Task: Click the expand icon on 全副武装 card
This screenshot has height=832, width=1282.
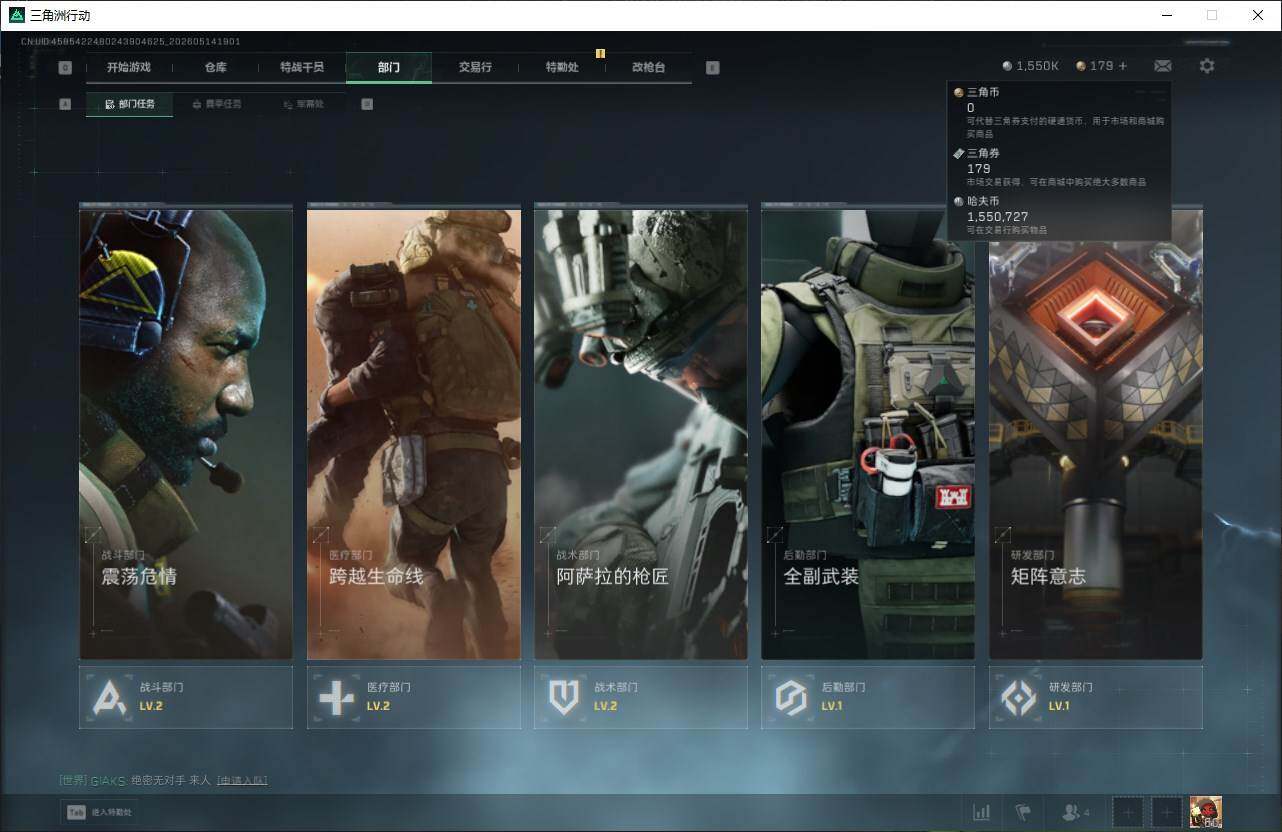Action: click(775, 535)
